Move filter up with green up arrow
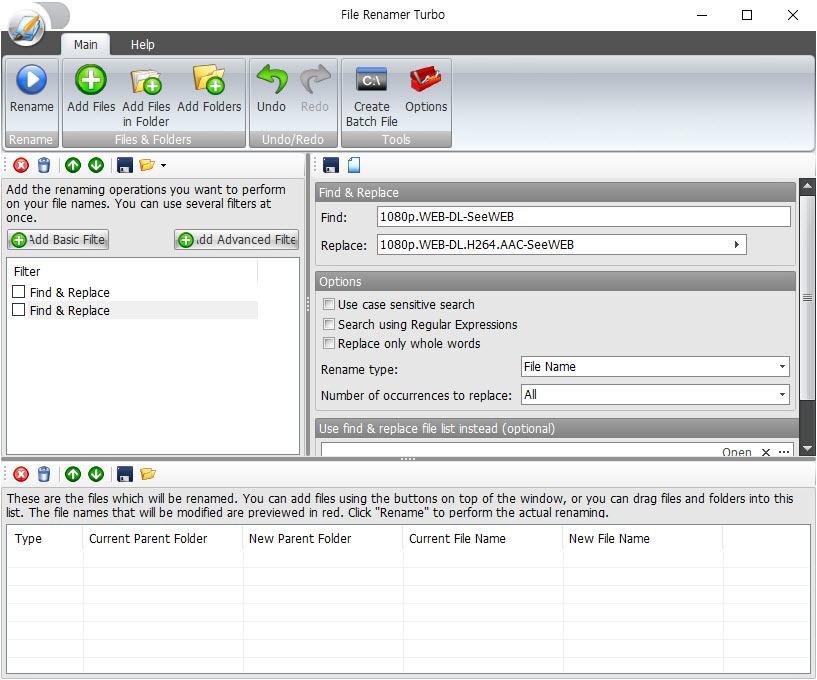 click(72, 165)
